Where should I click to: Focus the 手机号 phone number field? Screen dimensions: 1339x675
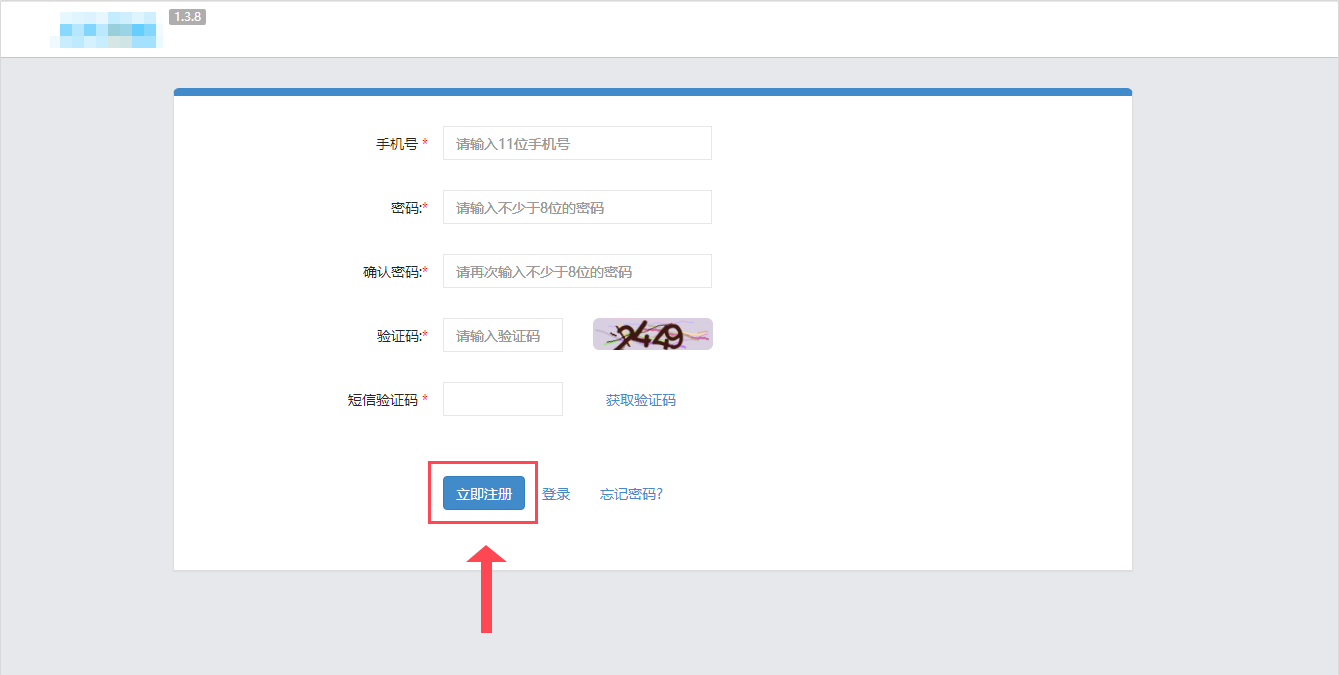point(577,143)
